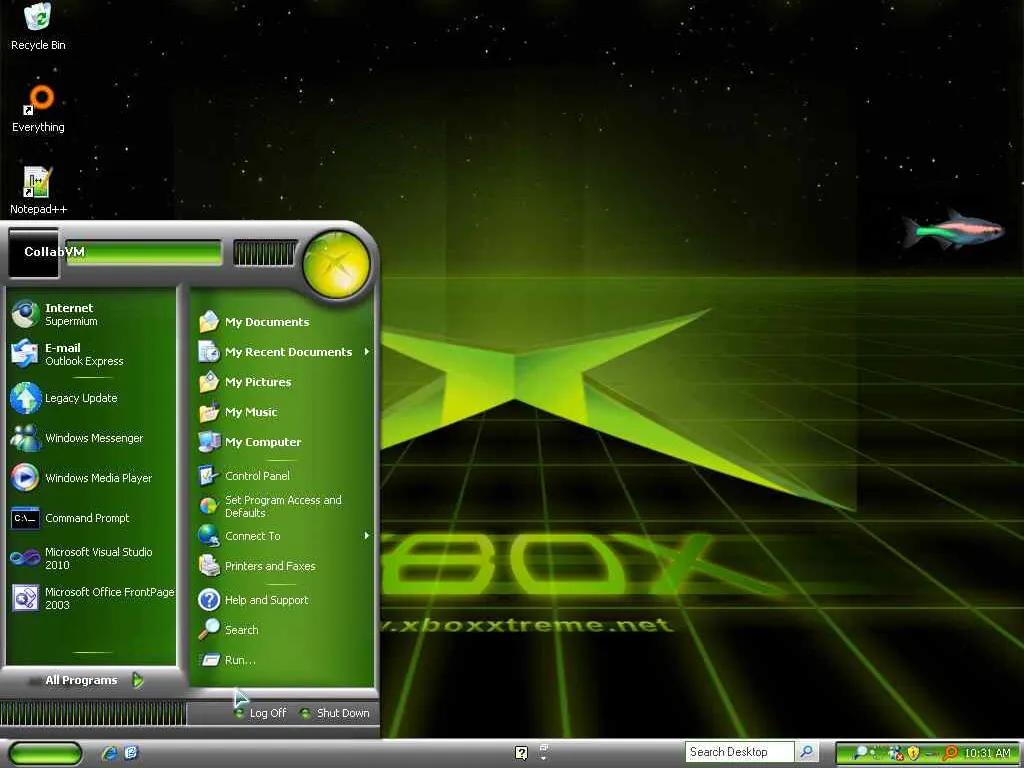1024x768 pixels.
Task: Open the Notepad++ desktop shortcut
Action: pos(38,191)
